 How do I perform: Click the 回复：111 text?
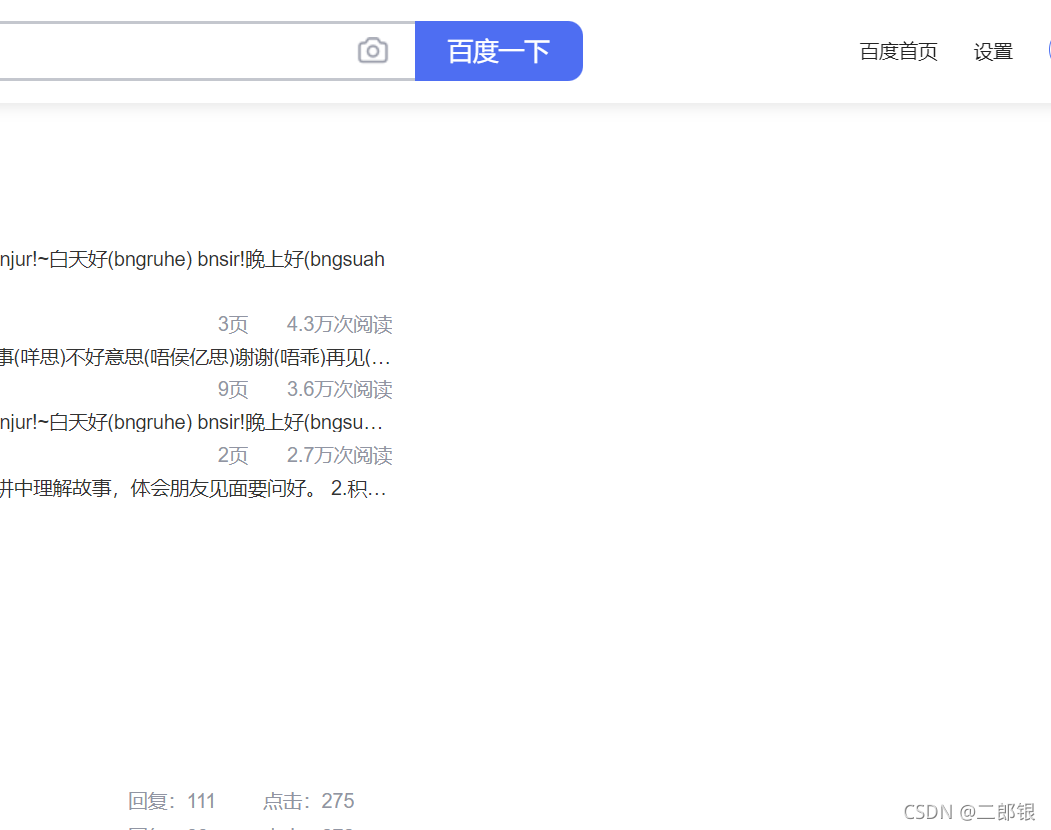tap(172, 801)
